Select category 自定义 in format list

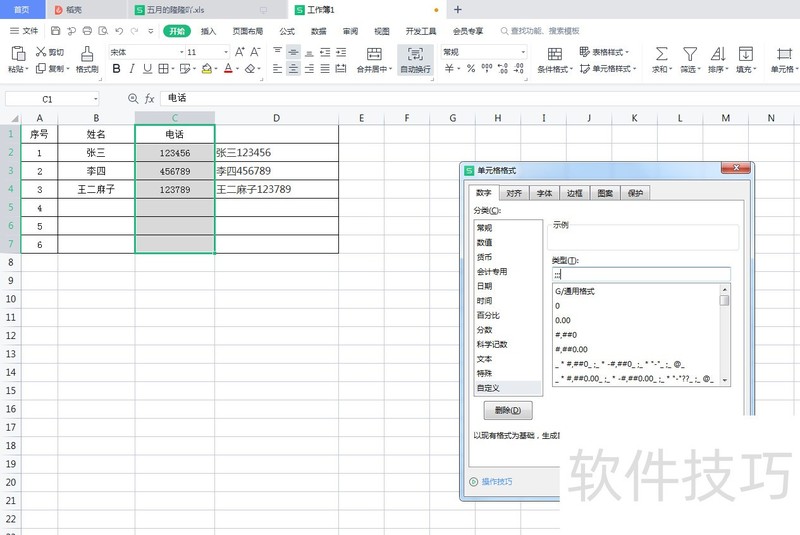pos(508,388)
